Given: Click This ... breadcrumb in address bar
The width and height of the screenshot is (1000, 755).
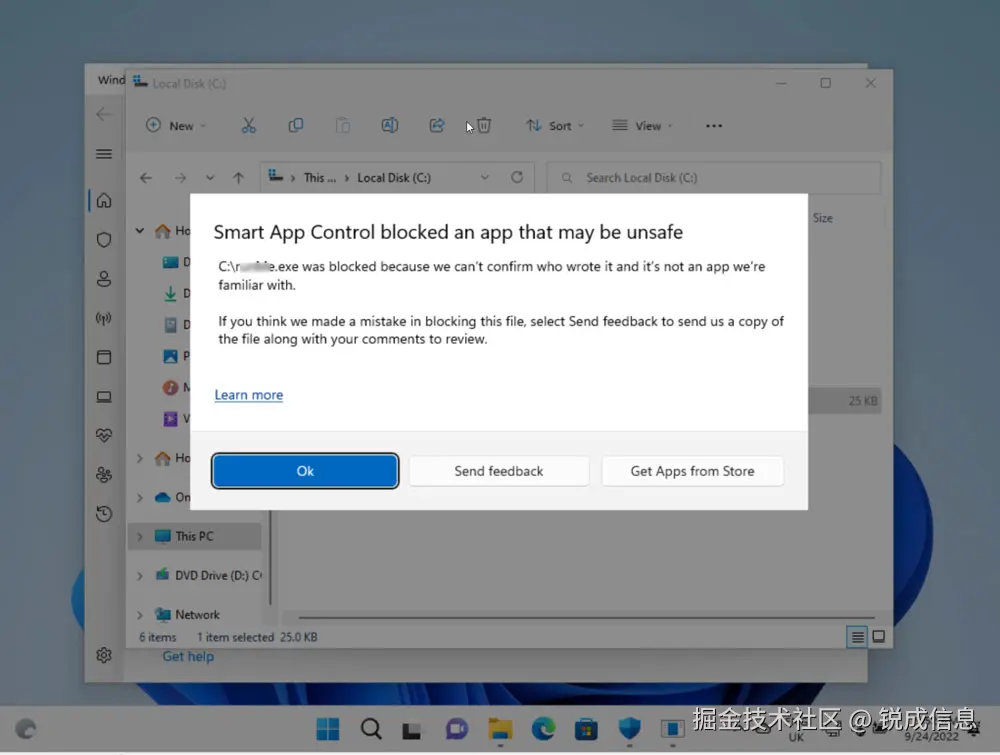Looking at the screenshot, I should click(x=319, y=178).
